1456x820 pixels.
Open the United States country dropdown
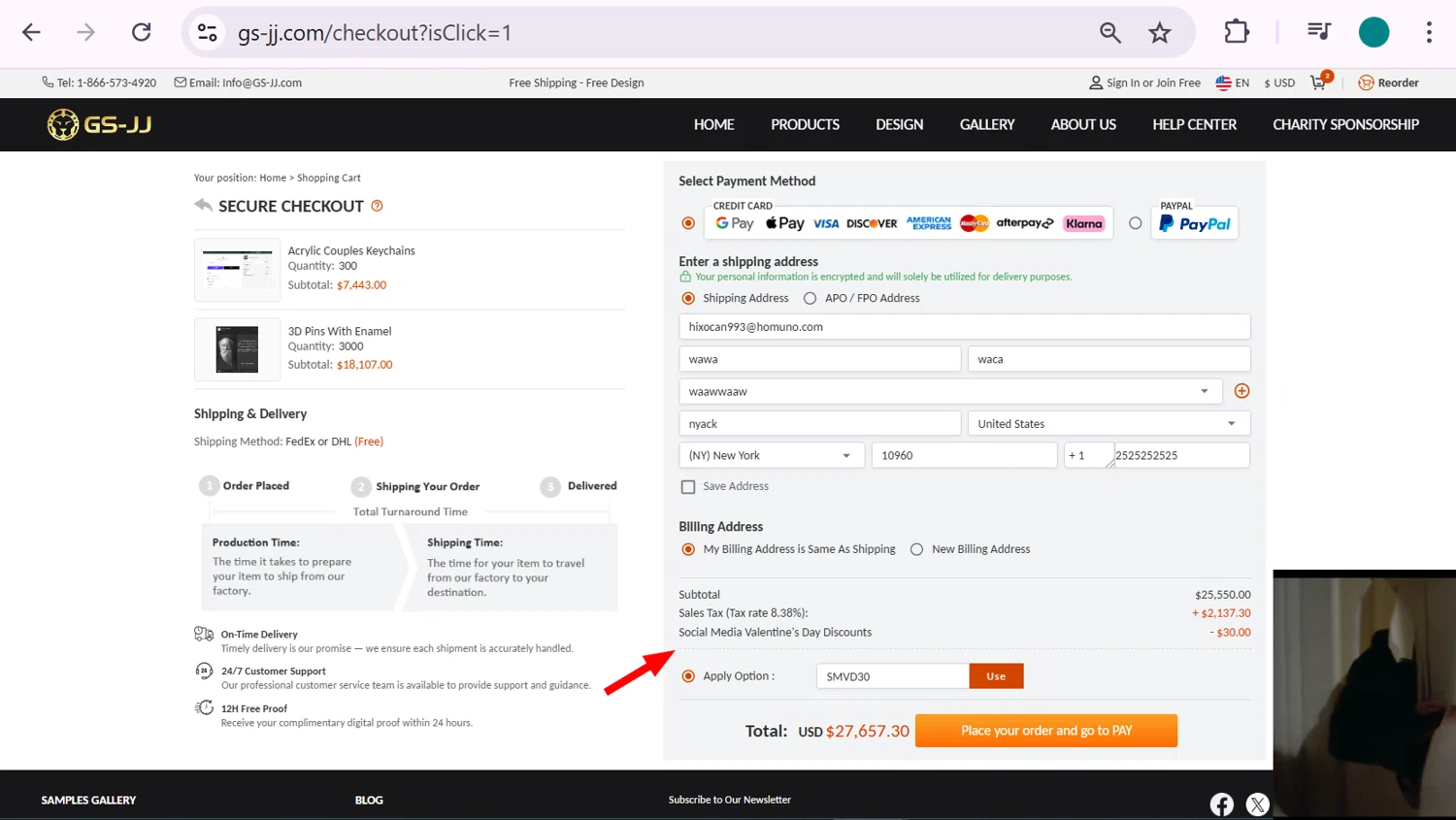tap(1109, 424)
